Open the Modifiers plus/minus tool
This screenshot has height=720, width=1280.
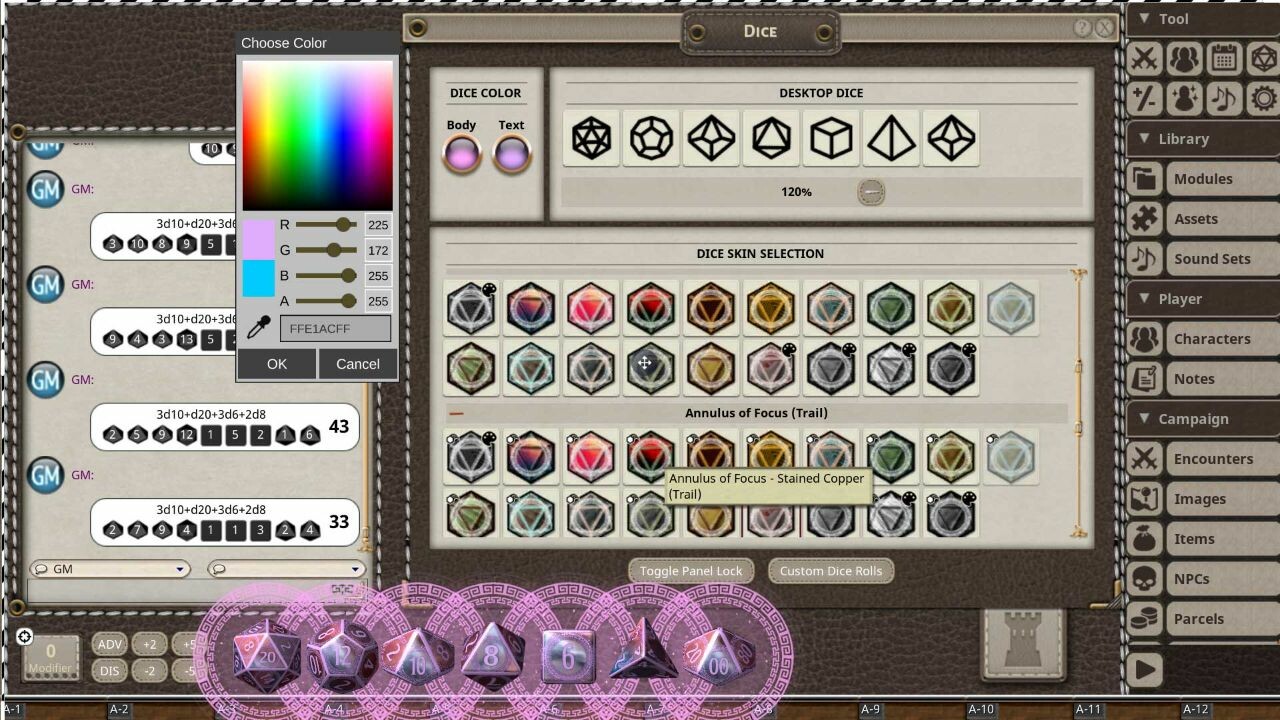click(1144, 98)
